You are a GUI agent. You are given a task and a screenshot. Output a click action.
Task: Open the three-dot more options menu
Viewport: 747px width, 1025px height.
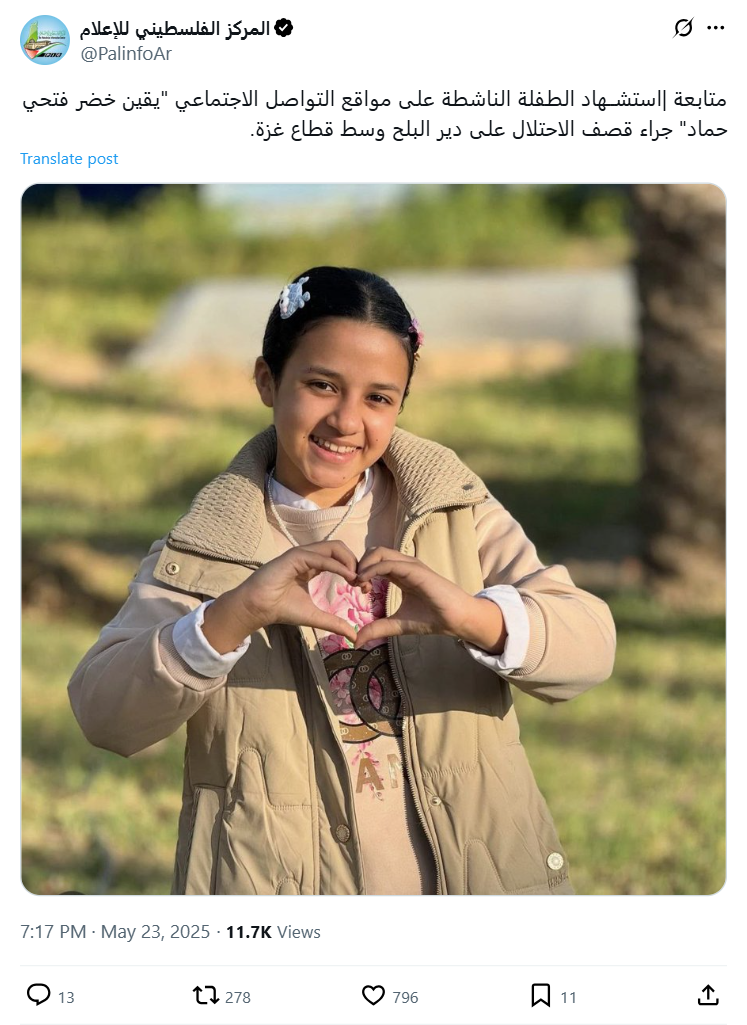click(716, 28)
